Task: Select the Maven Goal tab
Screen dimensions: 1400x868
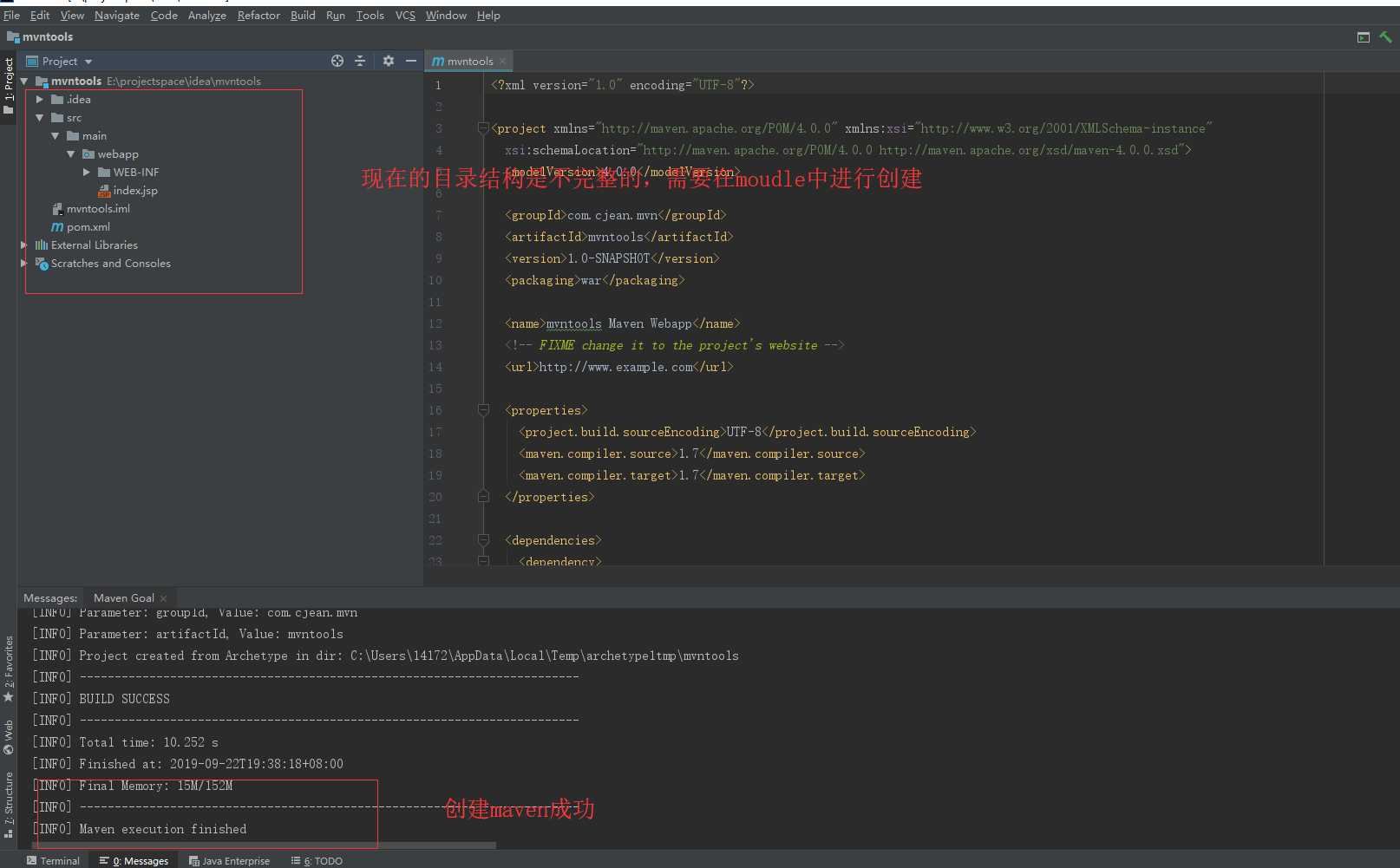Action: tap(124, 598)
